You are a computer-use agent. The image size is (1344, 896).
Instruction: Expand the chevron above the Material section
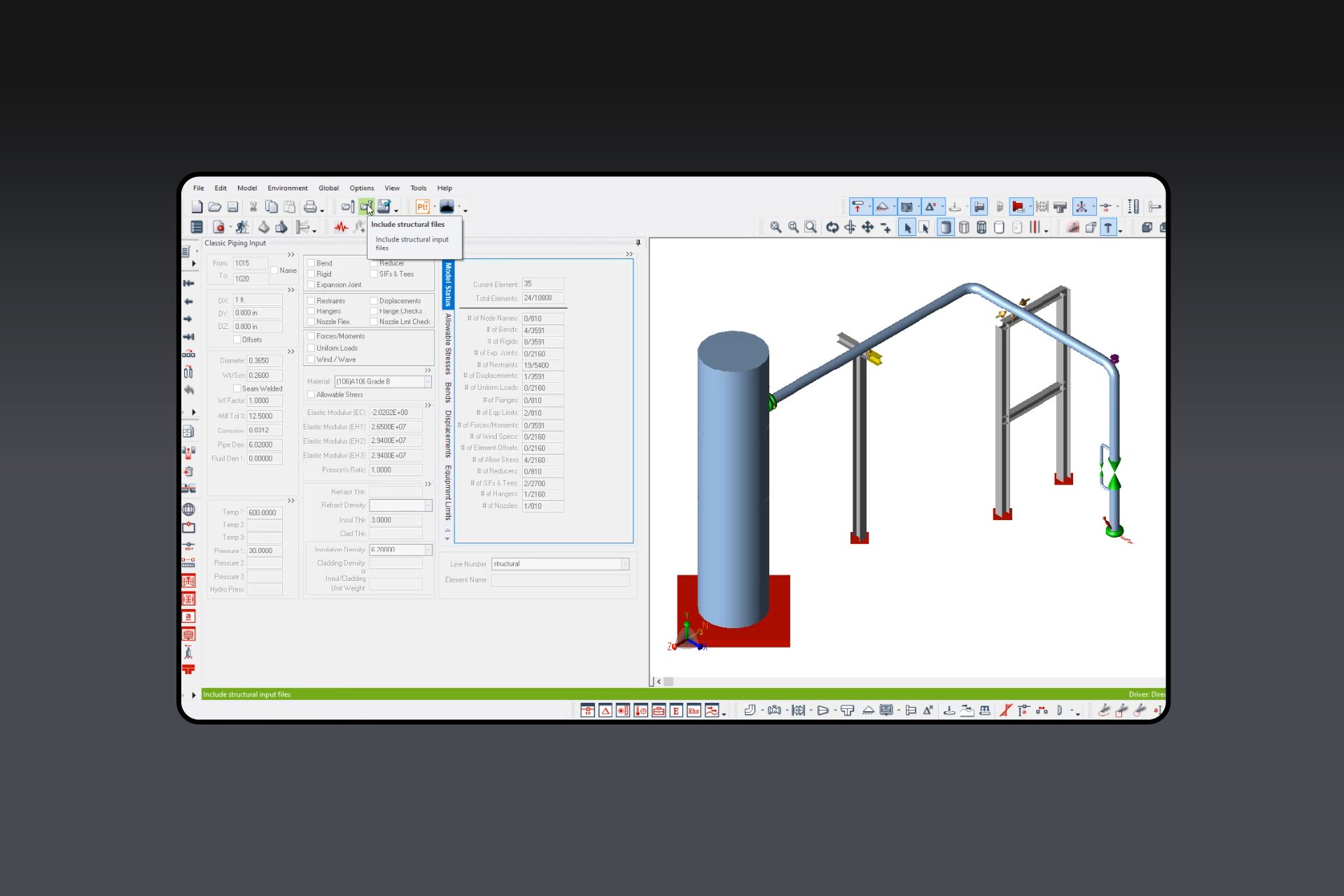(x=427, y=371)
